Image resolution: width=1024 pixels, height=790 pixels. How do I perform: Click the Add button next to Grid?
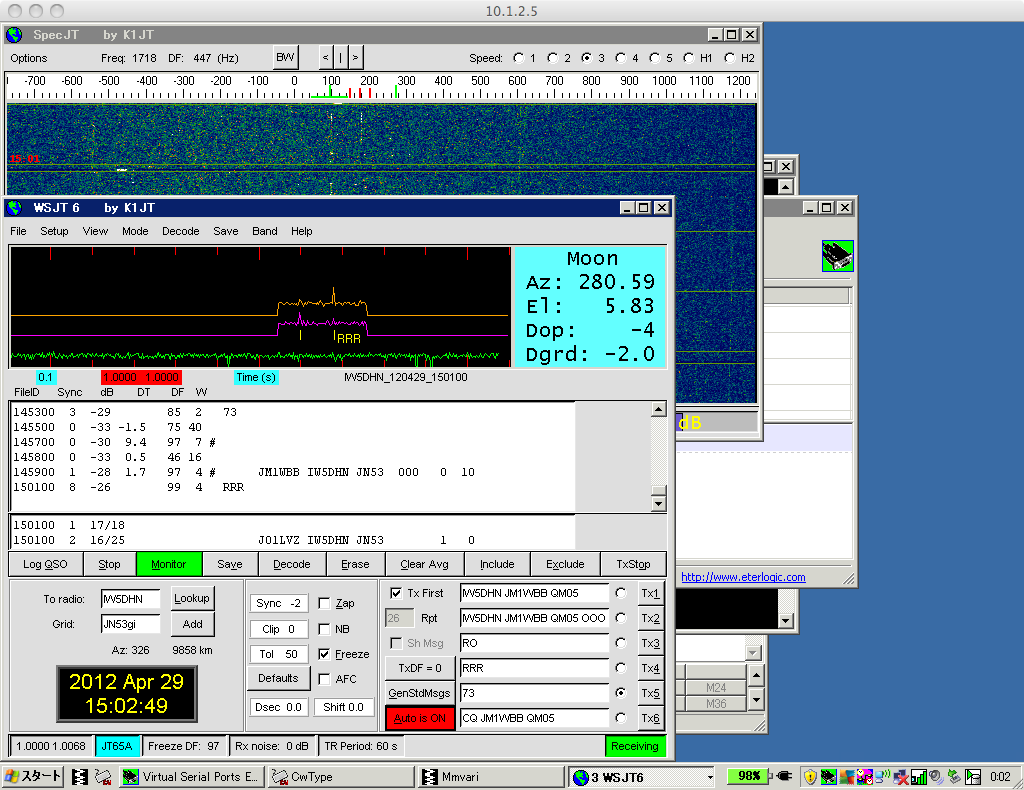pyautogui.click(x=192, y=624)
